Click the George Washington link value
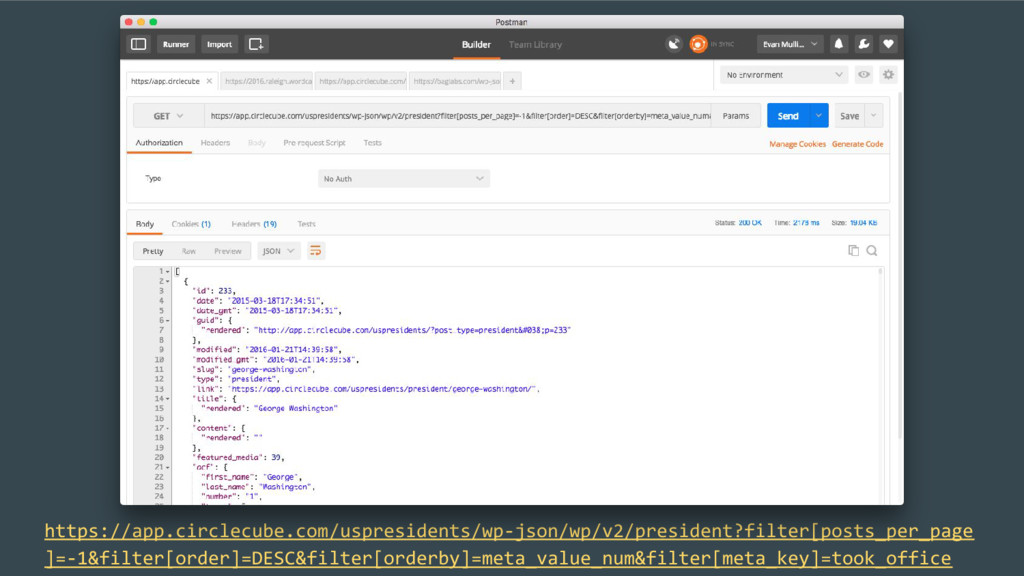This screenshot has height=576, width=1024. click(383, 389)
